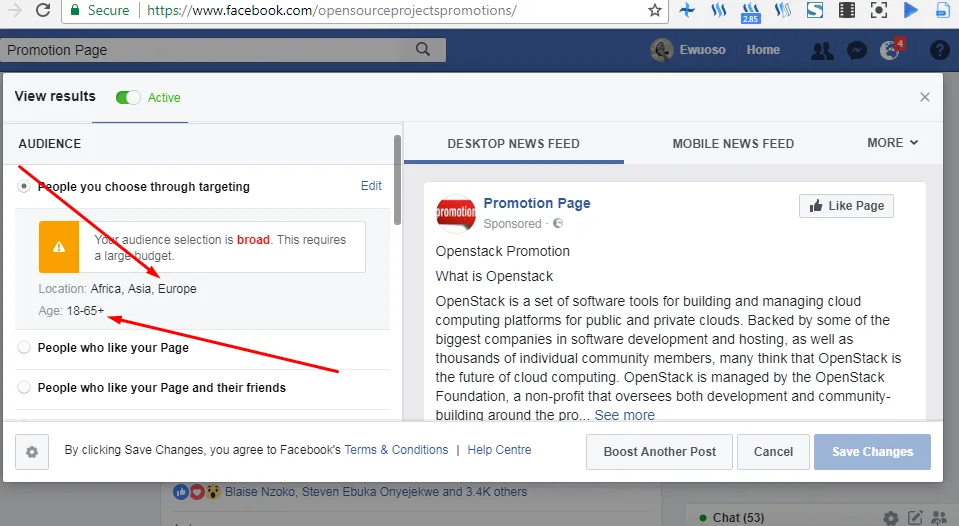
Task: Open the Ewuoso profile picture
Action: point(661,50)
